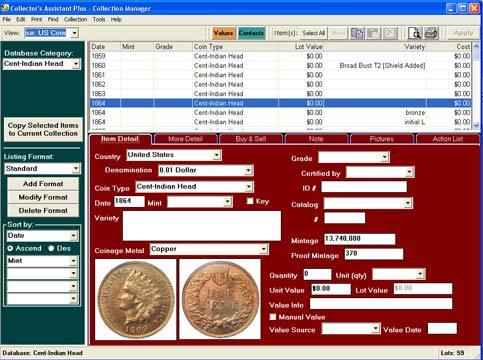
Task: Expand the Coin Type dropdown
Action: [x=249, y=187]
